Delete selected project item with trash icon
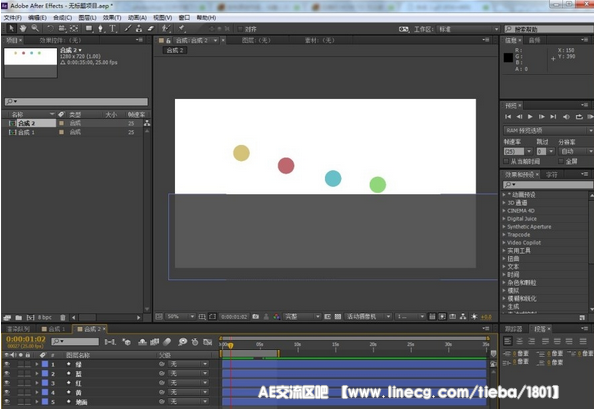The width and height of the screenshot is (594, 409). pyautogui.click(x=63, y=318)
